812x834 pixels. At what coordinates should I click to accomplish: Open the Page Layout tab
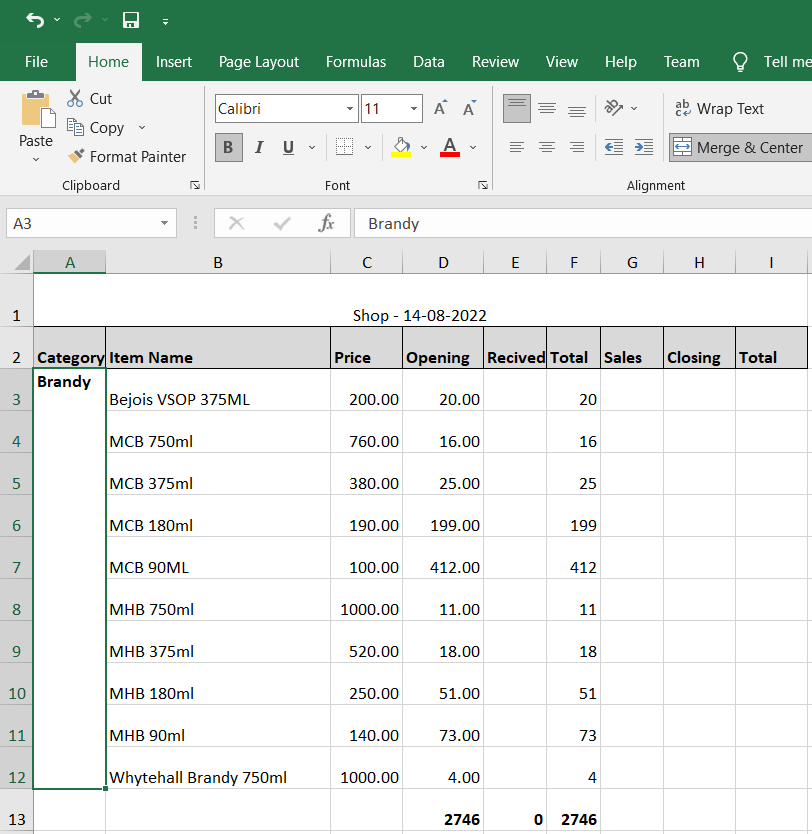coord(259,62)
